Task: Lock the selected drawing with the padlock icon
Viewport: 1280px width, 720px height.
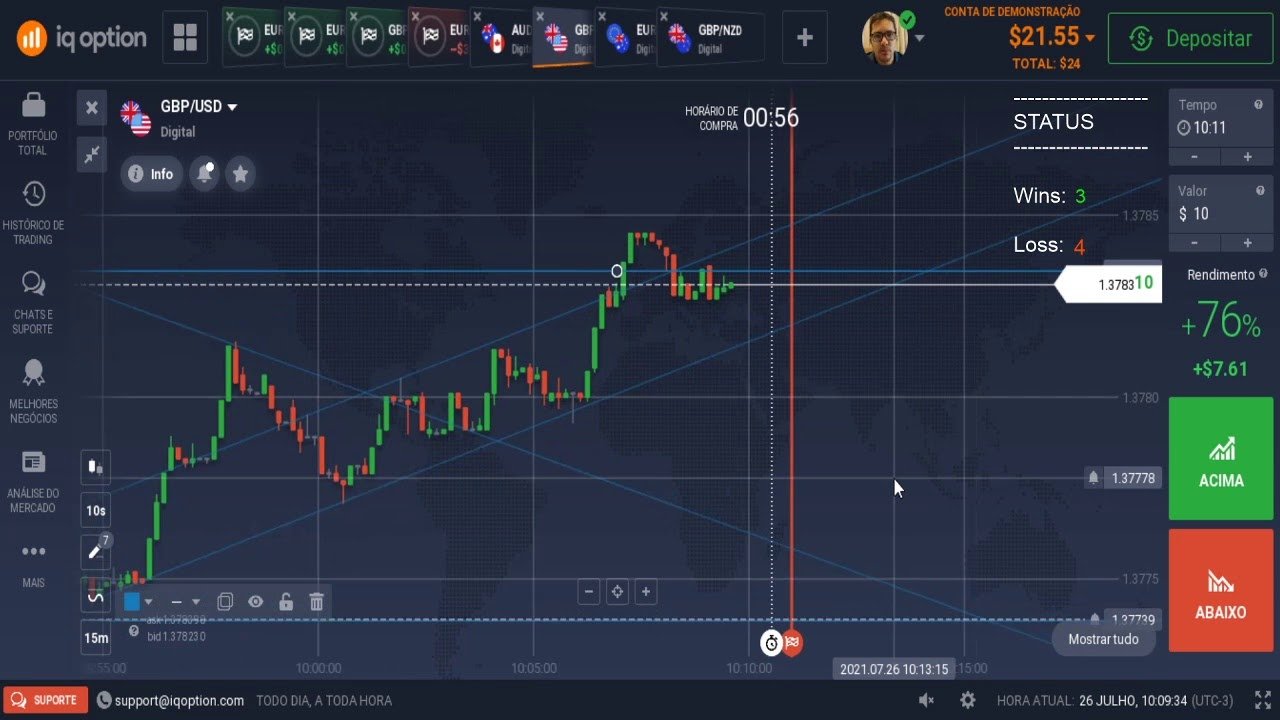Action: [x=286, y=601]
